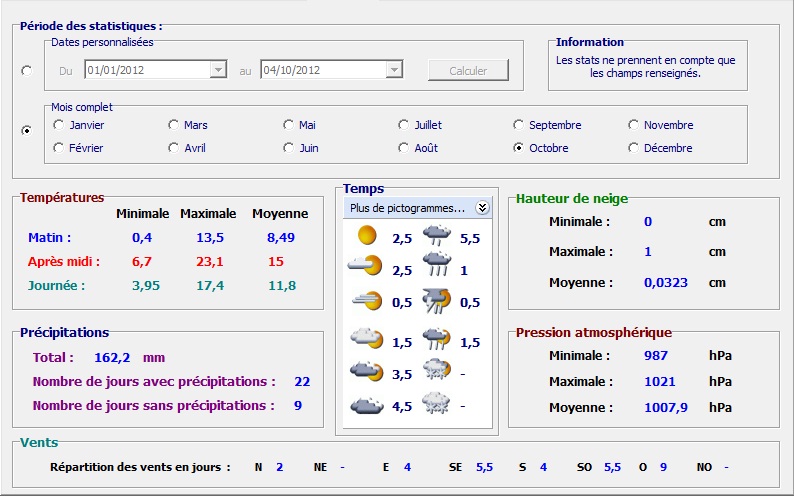Screen dimensions: 794x496
Task: Click the SO wind value 5,5
Action: (613, 467)
